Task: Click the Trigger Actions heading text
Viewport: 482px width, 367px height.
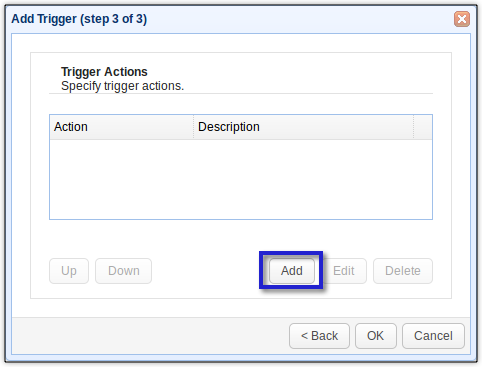Action: pyautogui.click(x=104, y=72)
